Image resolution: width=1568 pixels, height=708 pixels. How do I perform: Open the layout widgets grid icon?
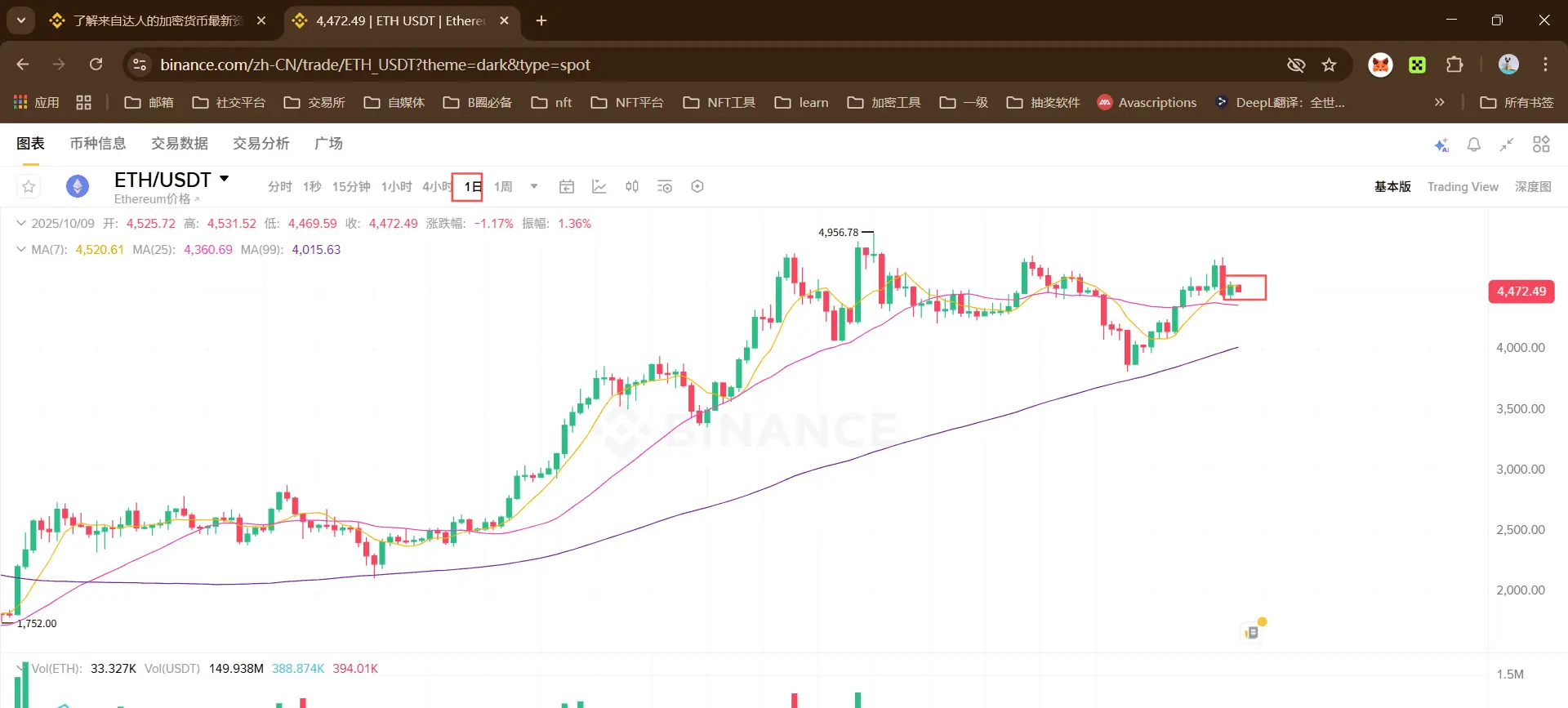(x=1541, y=145)
